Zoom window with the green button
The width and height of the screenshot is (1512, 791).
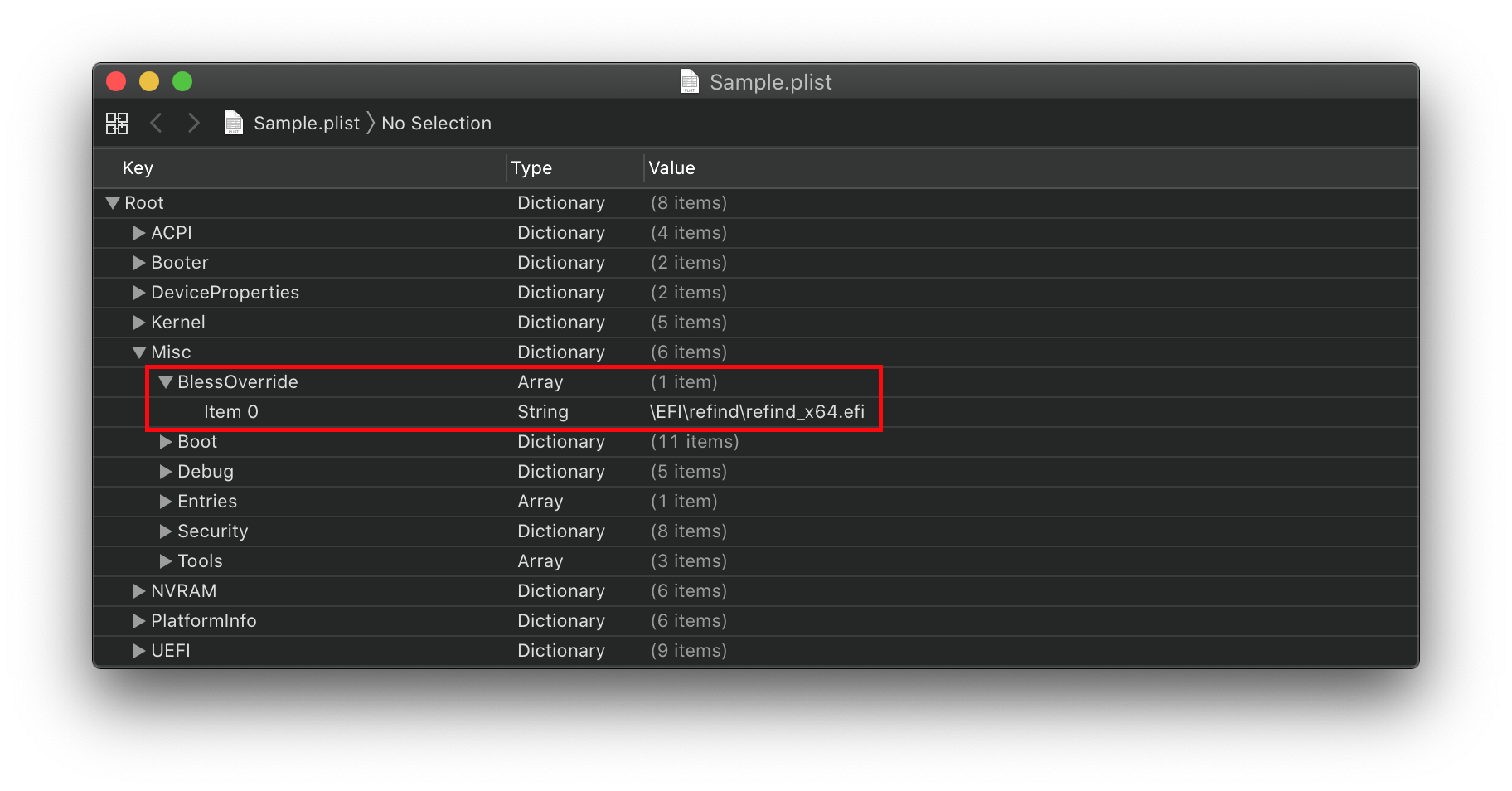pyautogui.click(x=182, y=81)
